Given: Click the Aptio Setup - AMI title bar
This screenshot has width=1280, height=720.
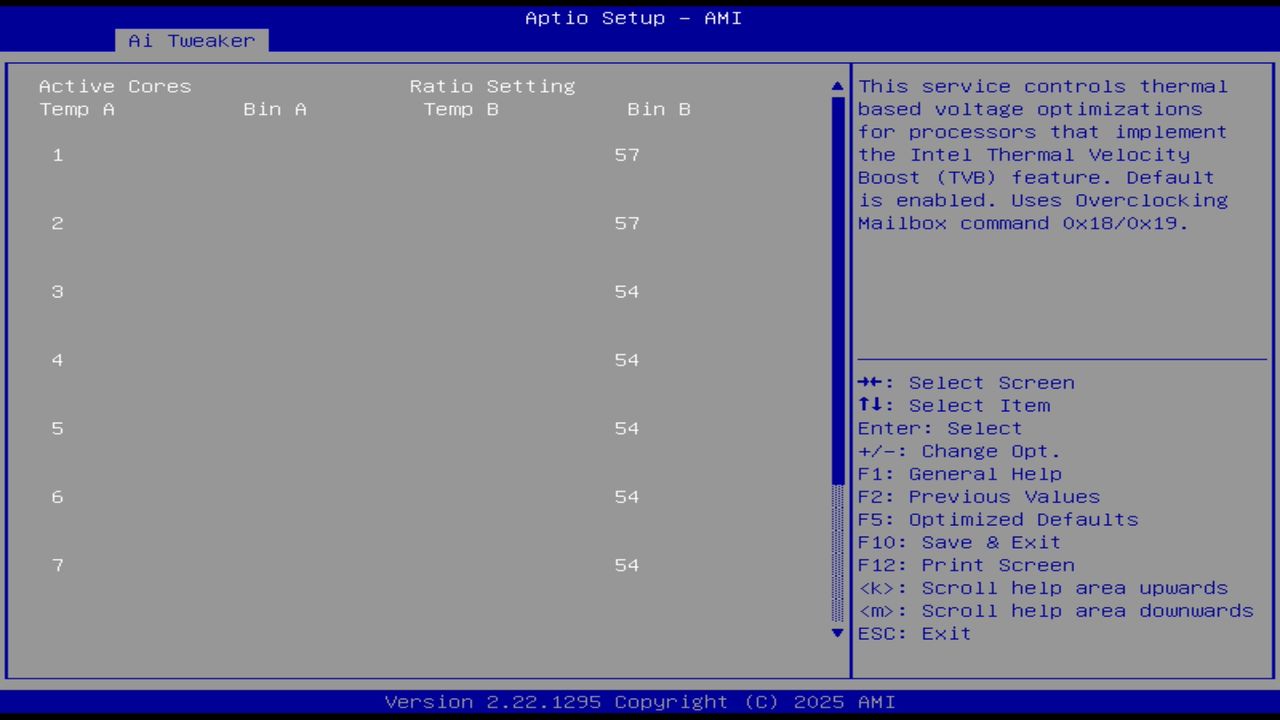Looking at the screenshot, I should (x=633, y=18).
